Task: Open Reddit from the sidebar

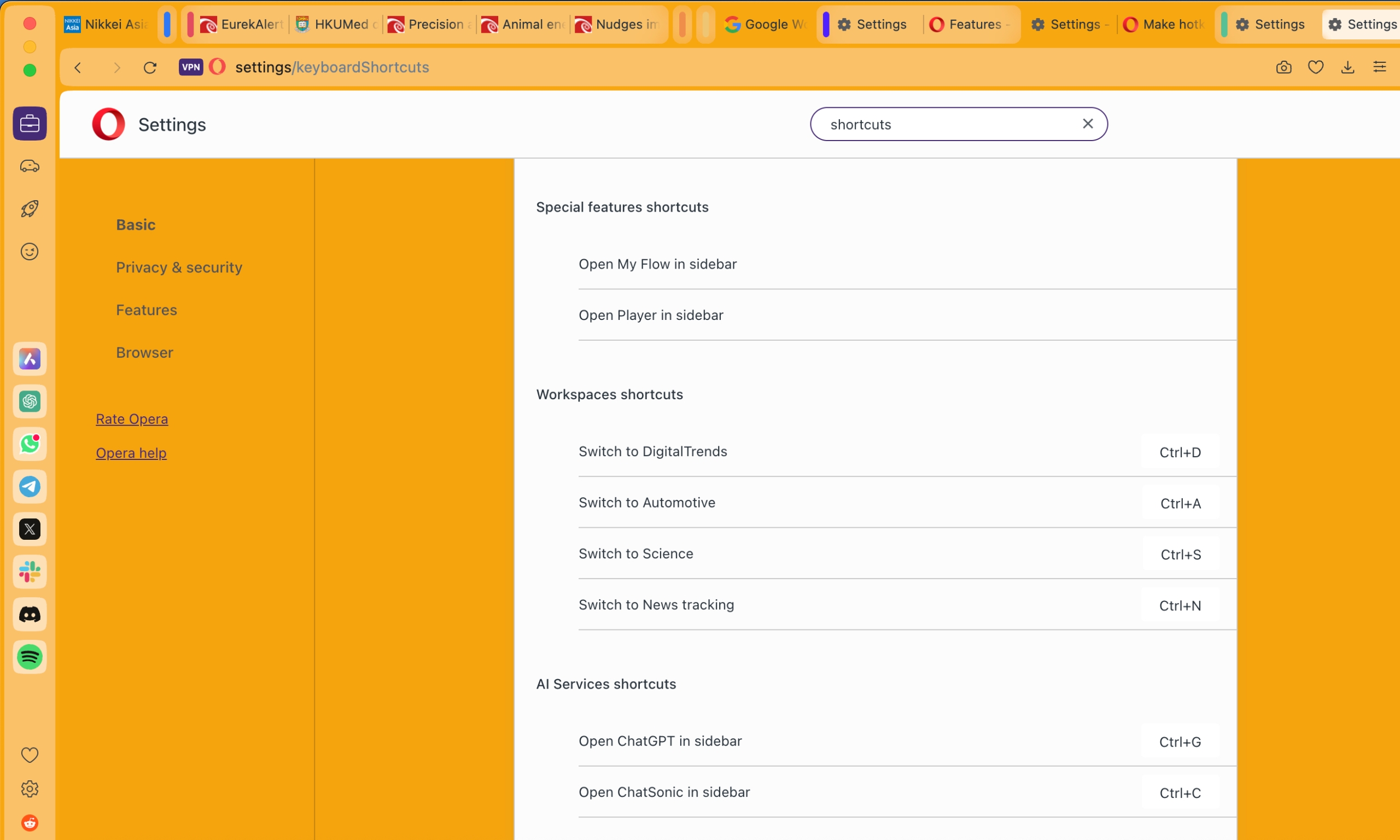Action: click(30, 822)
